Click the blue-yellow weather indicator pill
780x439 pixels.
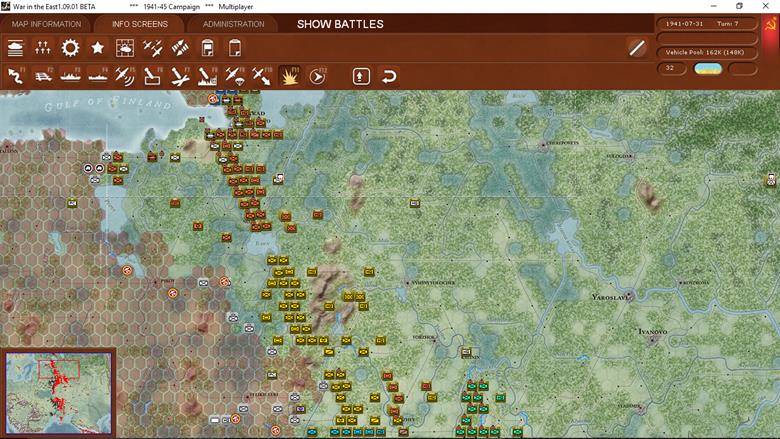[x=708, y=69]
